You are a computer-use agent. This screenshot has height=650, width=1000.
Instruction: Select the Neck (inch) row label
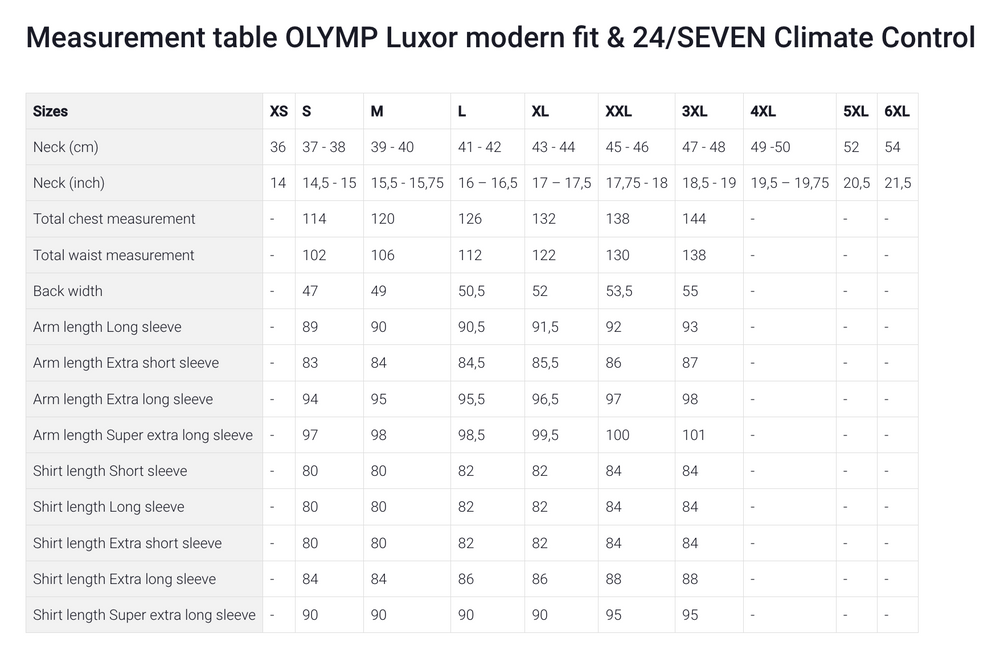point(69,183)
